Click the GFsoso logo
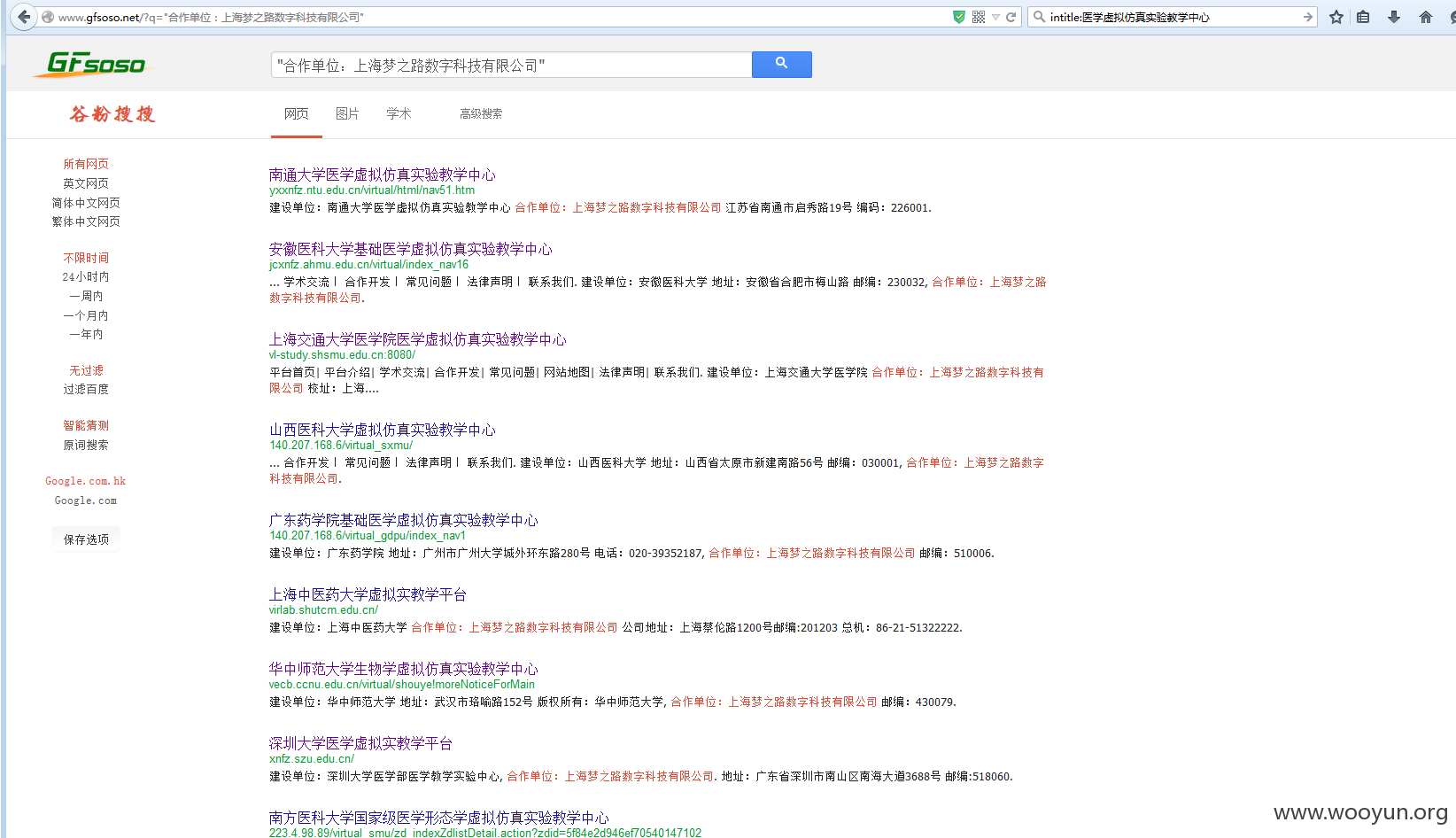 click(x=94, y=64)
